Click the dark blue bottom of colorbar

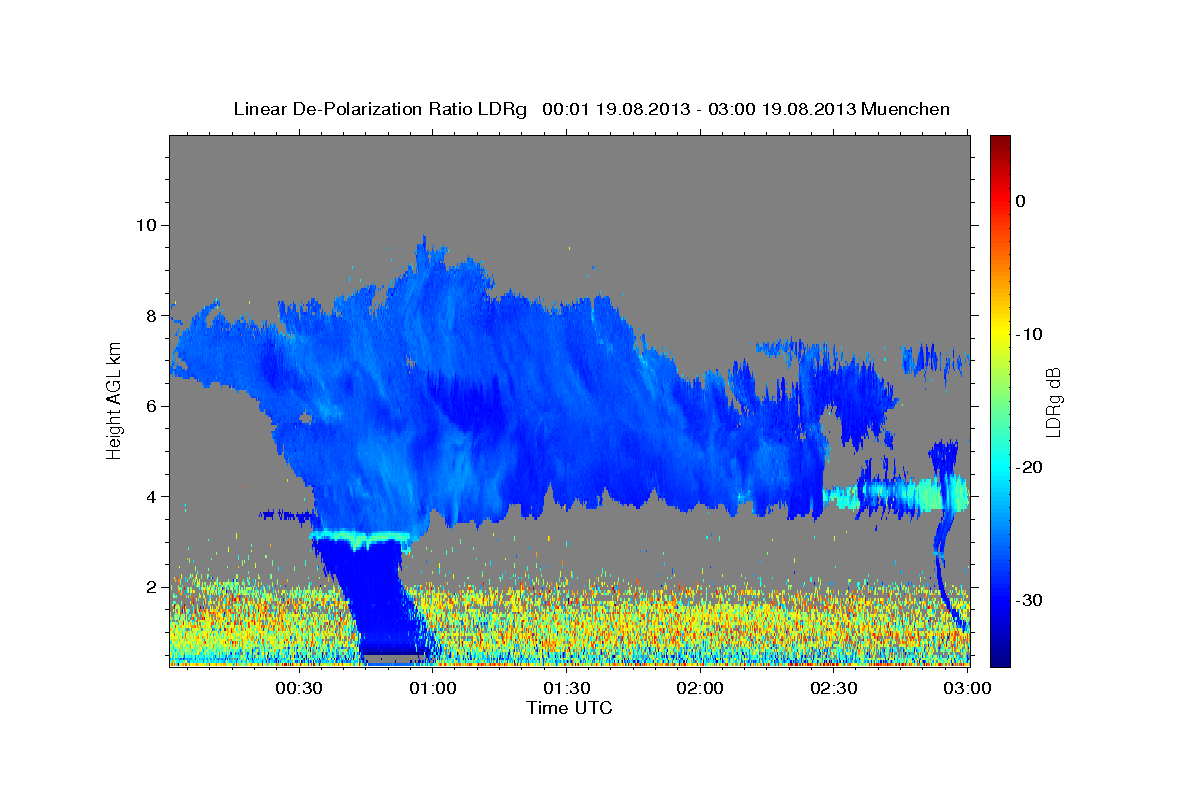1000,655
